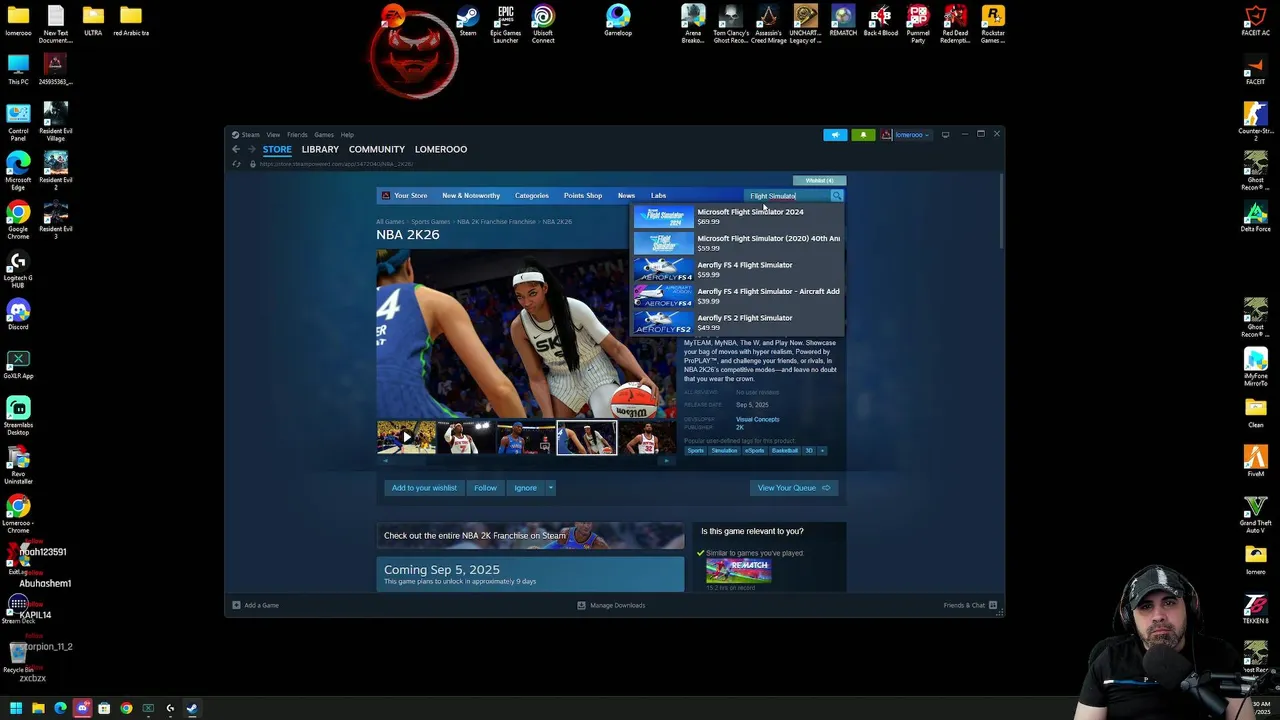Image resolution: width=1280 pixels, height=720 pixels.
Task: Reload the Steam store page
Action: coord(236,164)
